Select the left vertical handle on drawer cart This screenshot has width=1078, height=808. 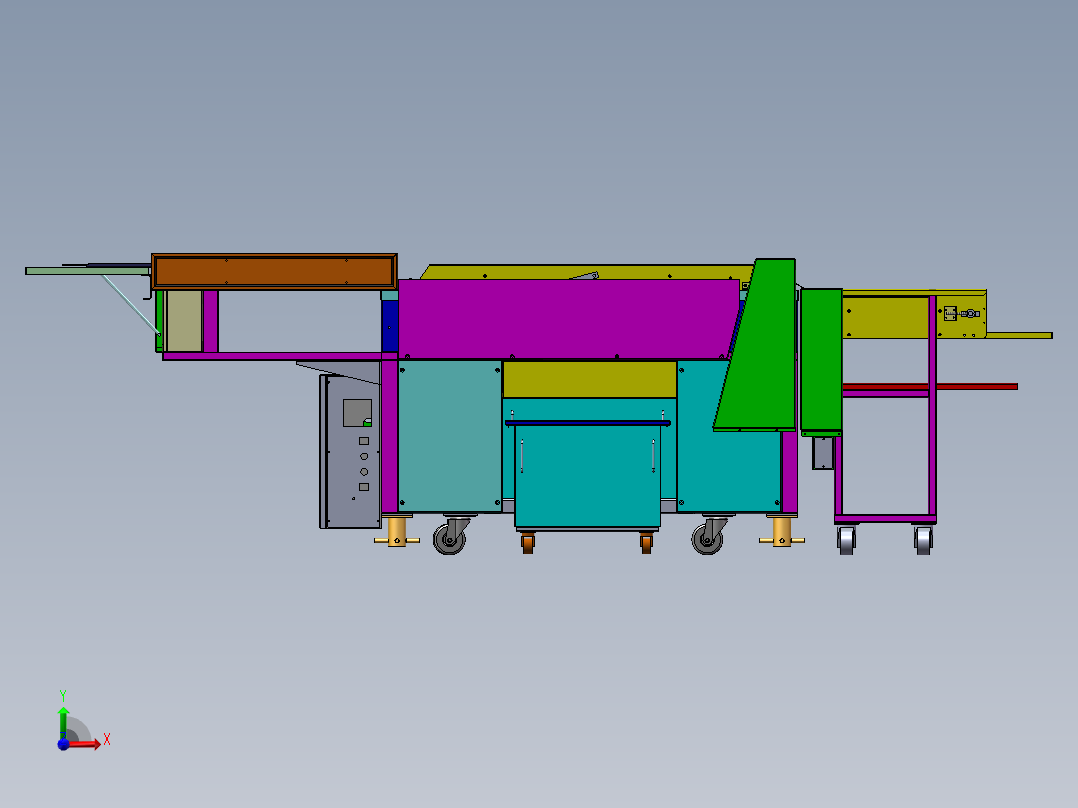pos(522,457)
